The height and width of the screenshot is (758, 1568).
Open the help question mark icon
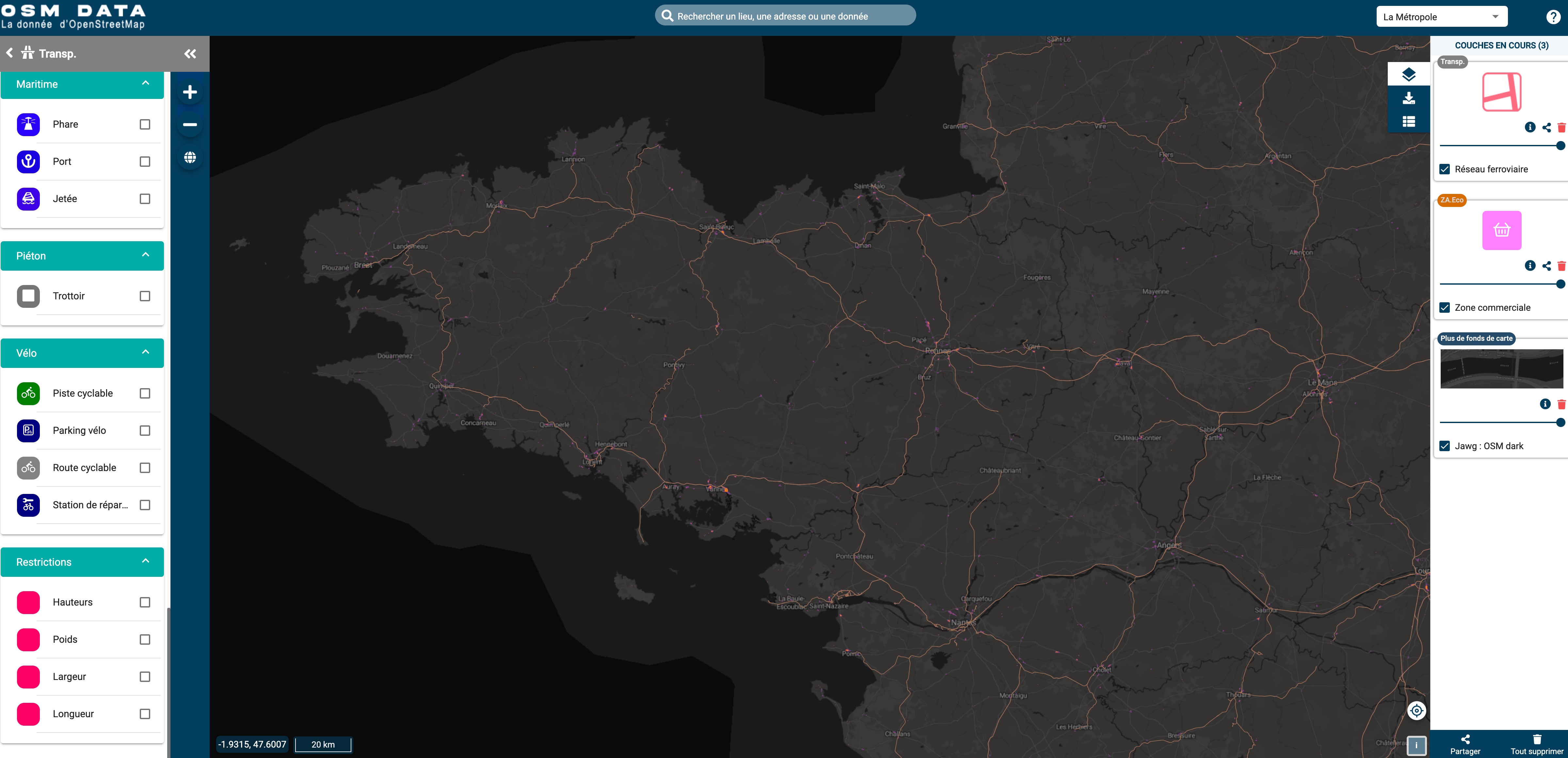coord(1553,17)
